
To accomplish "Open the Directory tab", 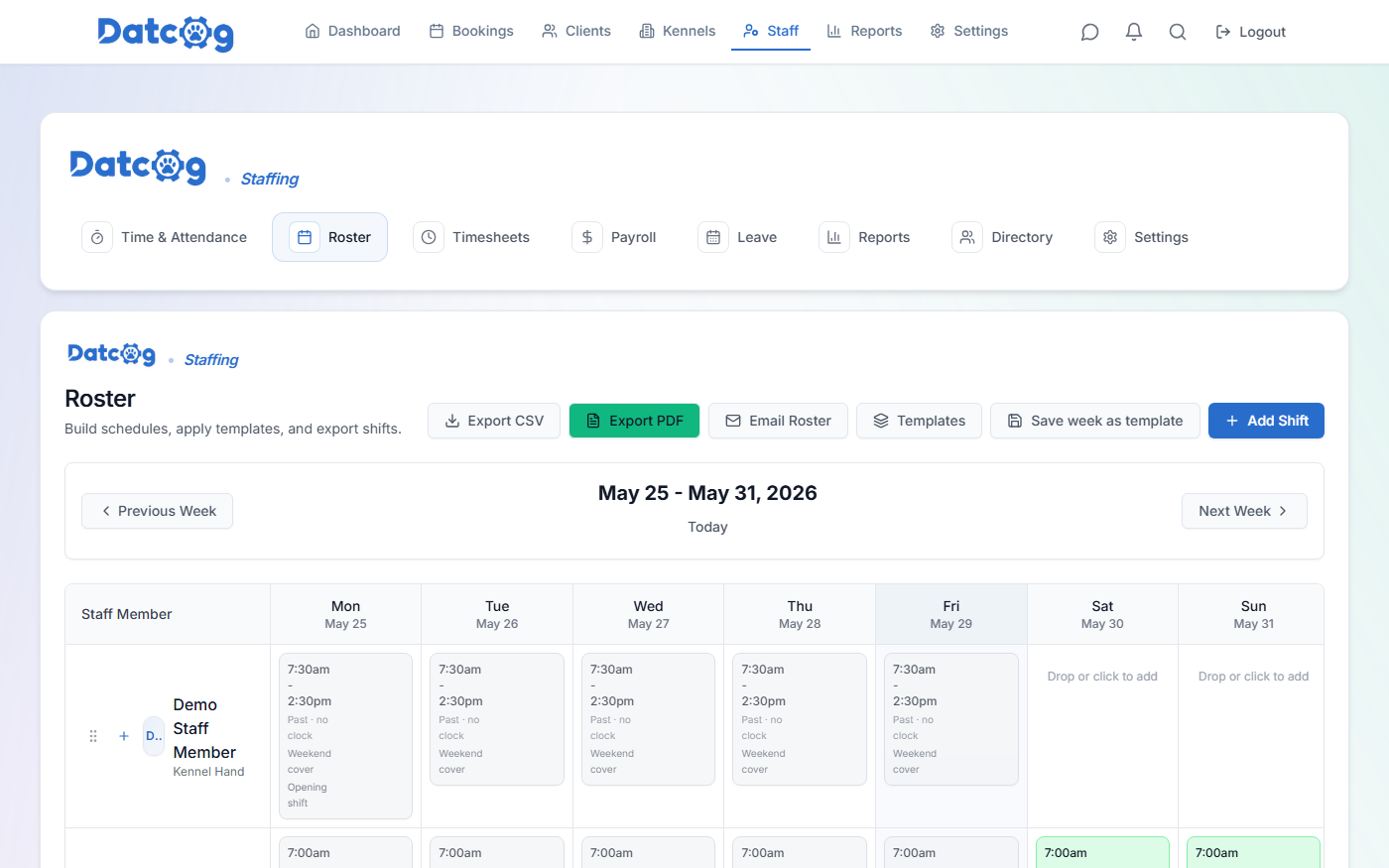I will pos(1002,237).
